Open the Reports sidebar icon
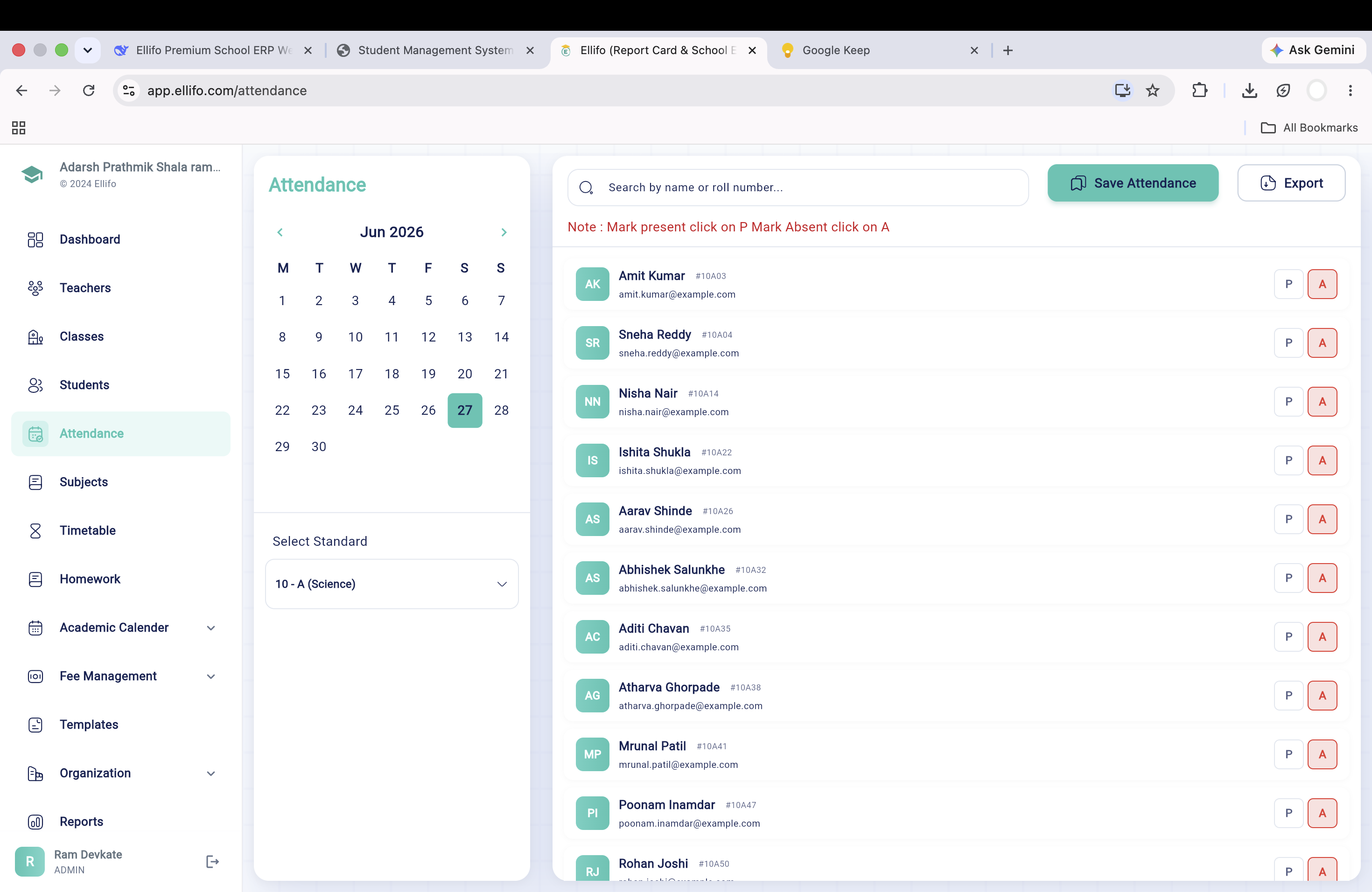 pos(35,822)
